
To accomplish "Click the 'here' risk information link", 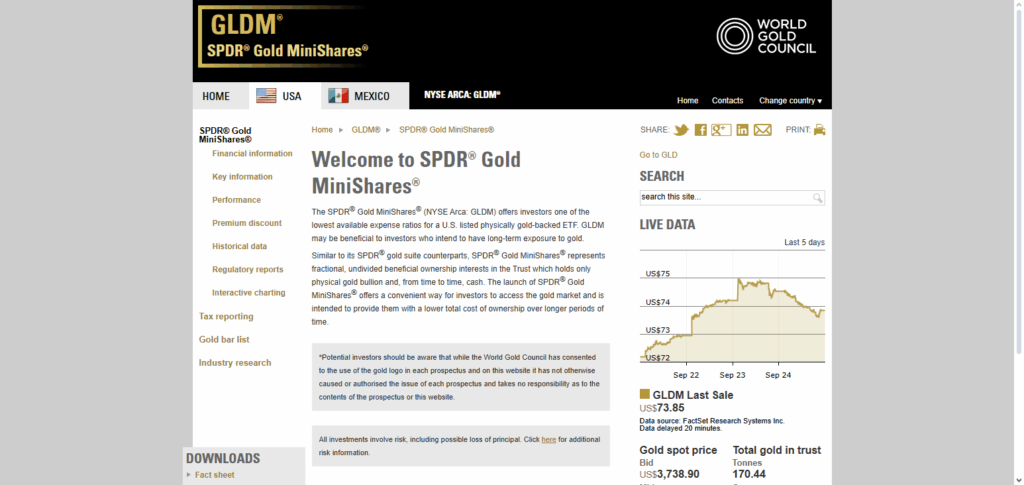I will [549, 440].
